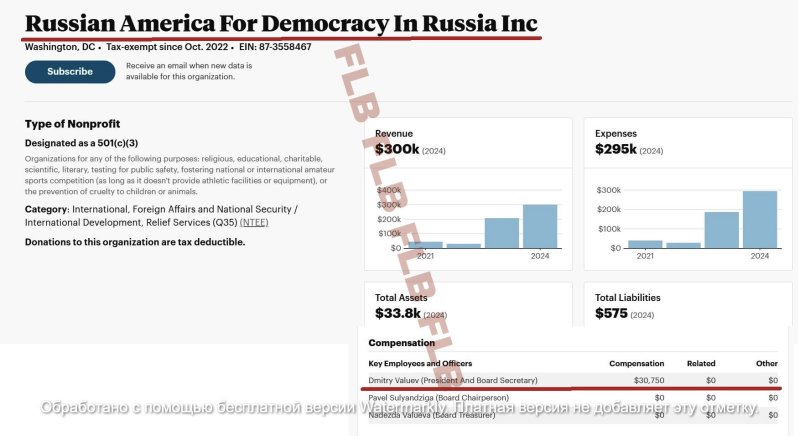Click the Total Liabilities $575 value

(612, 313)
